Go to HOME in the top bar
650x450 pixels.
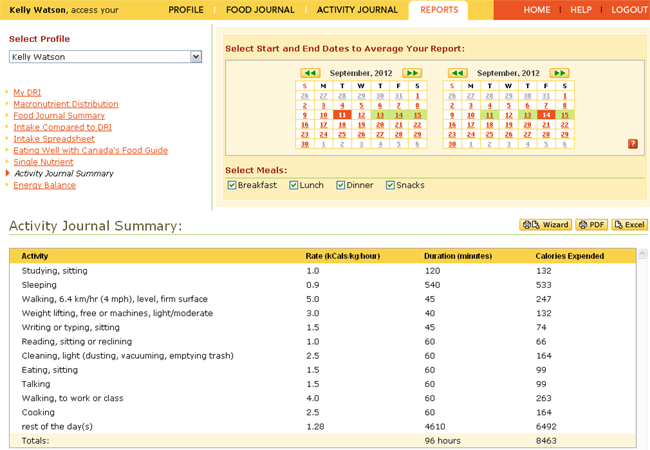click(x=536, y=10)
